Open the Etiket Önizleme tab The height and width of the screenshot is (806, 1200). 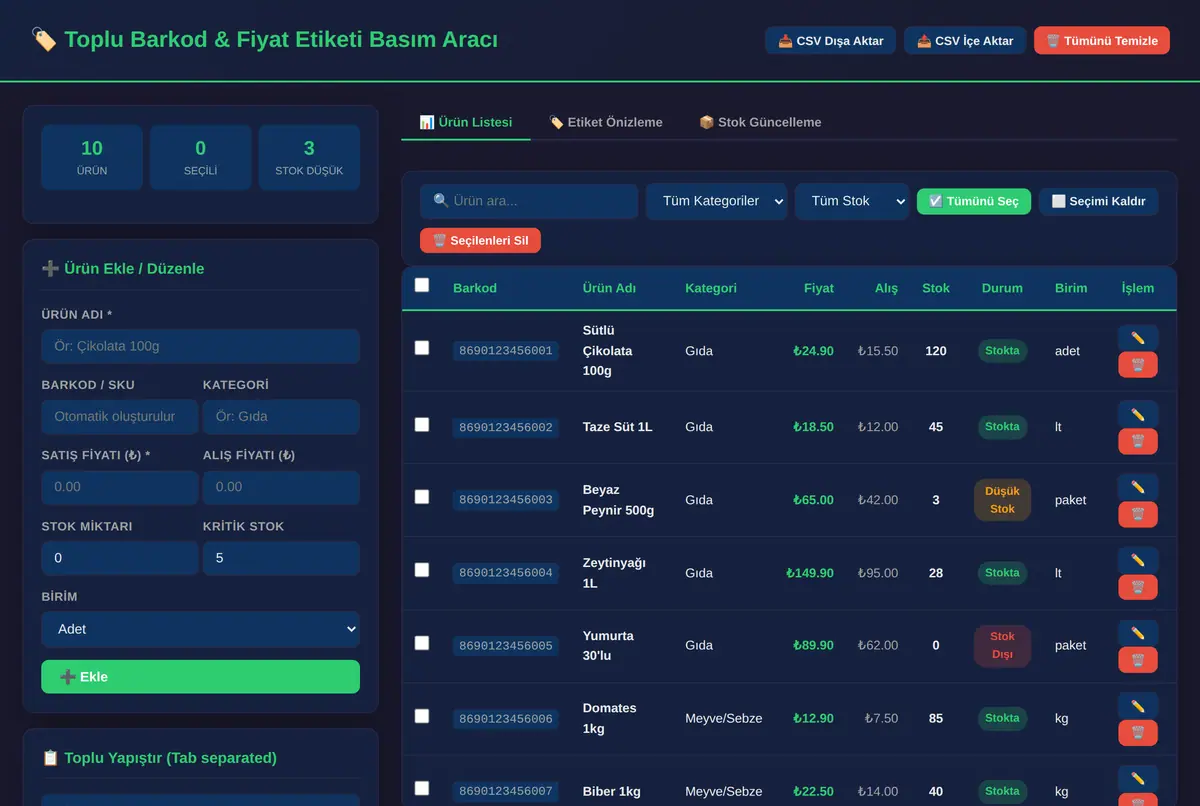(x=606, y=122)
